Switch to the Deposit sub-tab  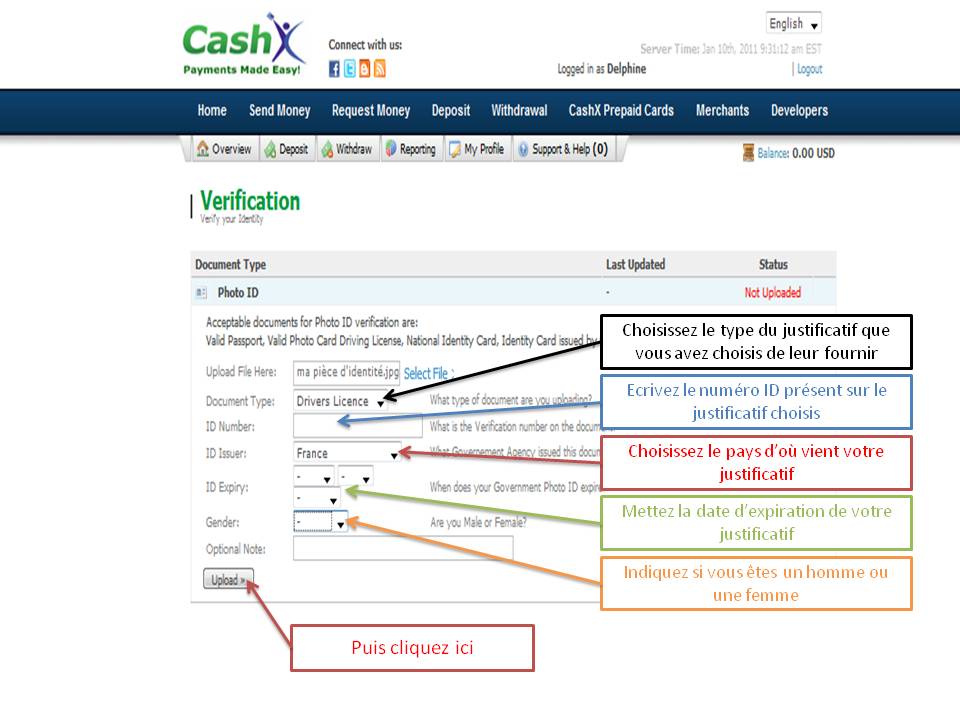pyautogui.click(x=286, y=149)
